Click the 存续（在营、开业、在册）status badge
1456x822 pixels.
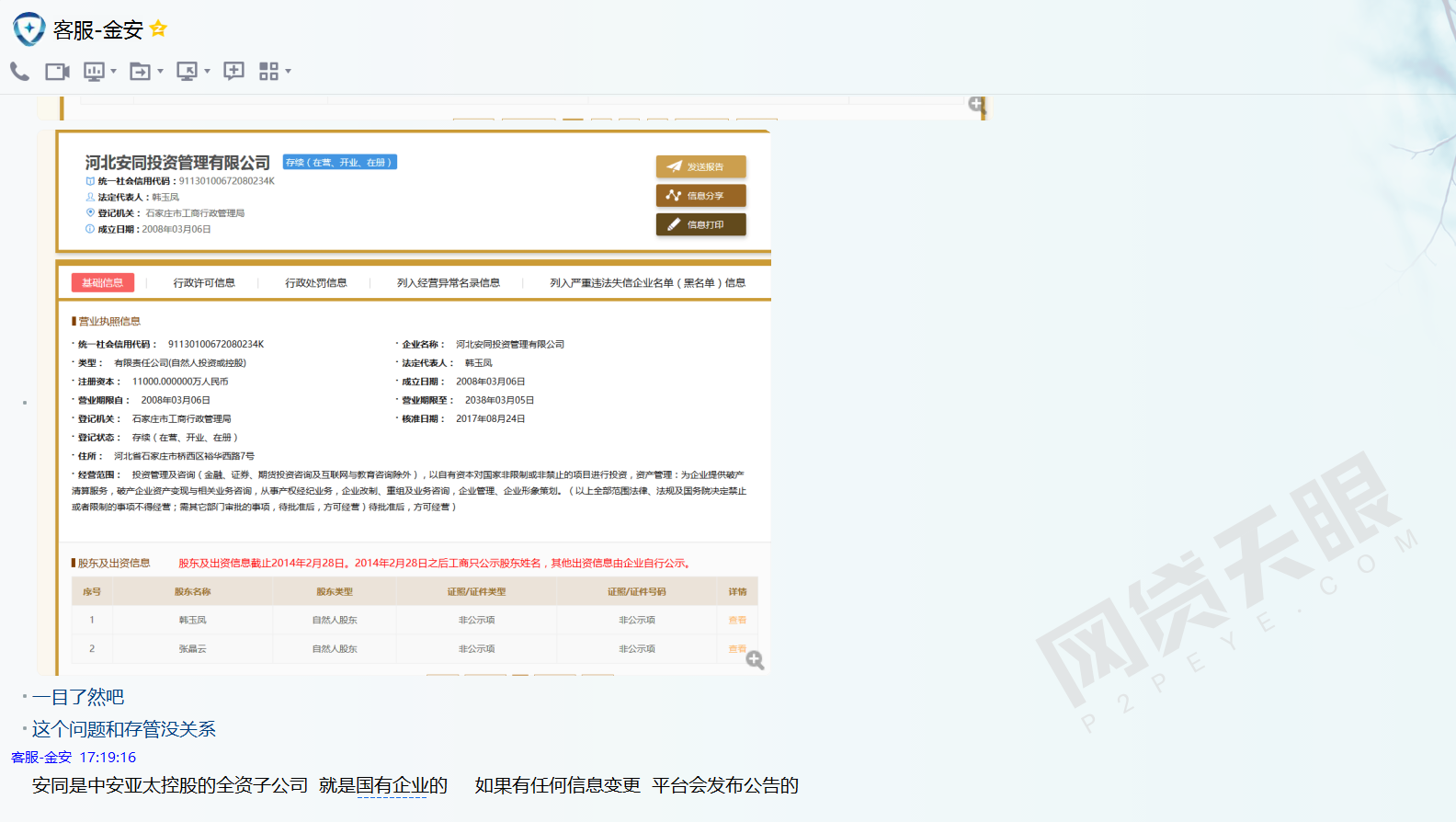340,162
